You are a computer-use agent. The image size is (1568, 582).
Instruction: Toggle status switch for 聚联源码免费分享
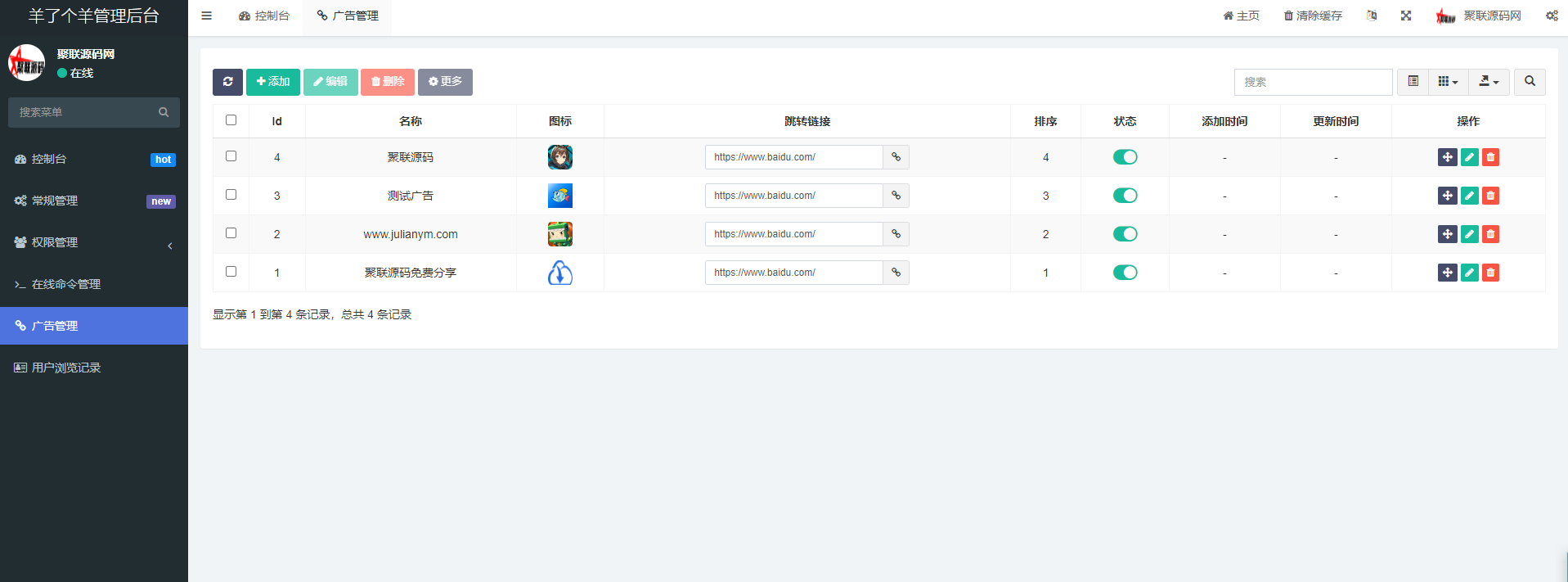[x=1125, y=273]
